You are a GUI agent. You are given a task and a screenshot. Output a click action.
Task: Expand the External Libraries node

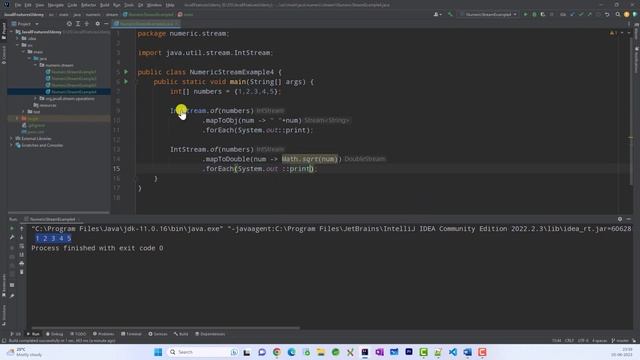click(11, 138)
